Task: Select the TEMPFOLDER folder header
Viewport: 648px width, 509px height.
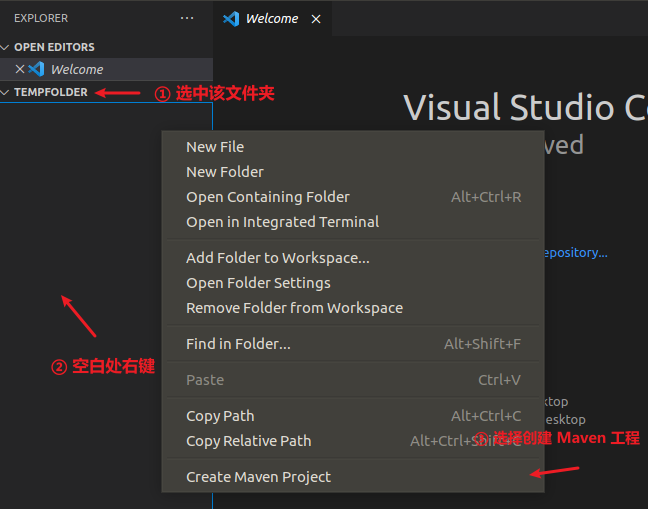Action: (x=107, y=92)
